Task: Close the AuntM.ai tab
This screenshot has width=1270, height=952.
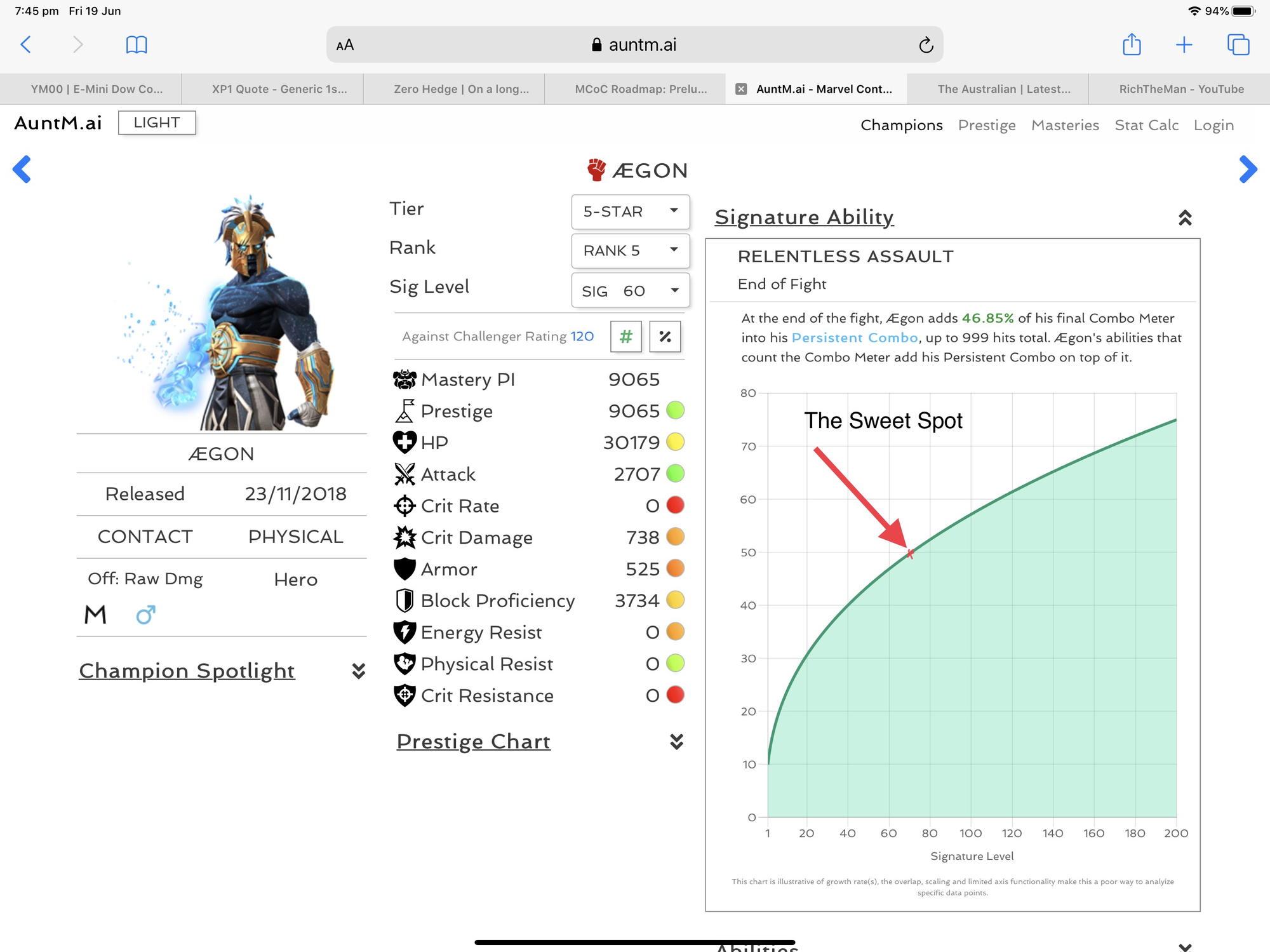Action: point(740,89)
